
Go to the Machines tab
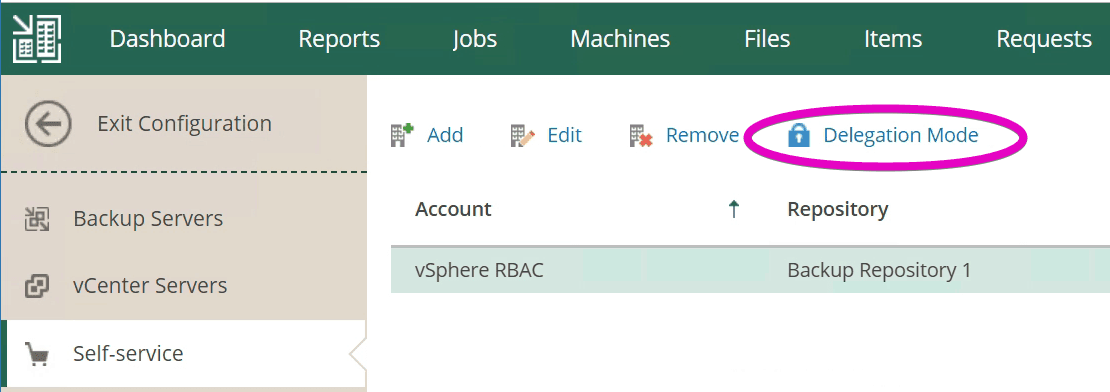(620, 39)
